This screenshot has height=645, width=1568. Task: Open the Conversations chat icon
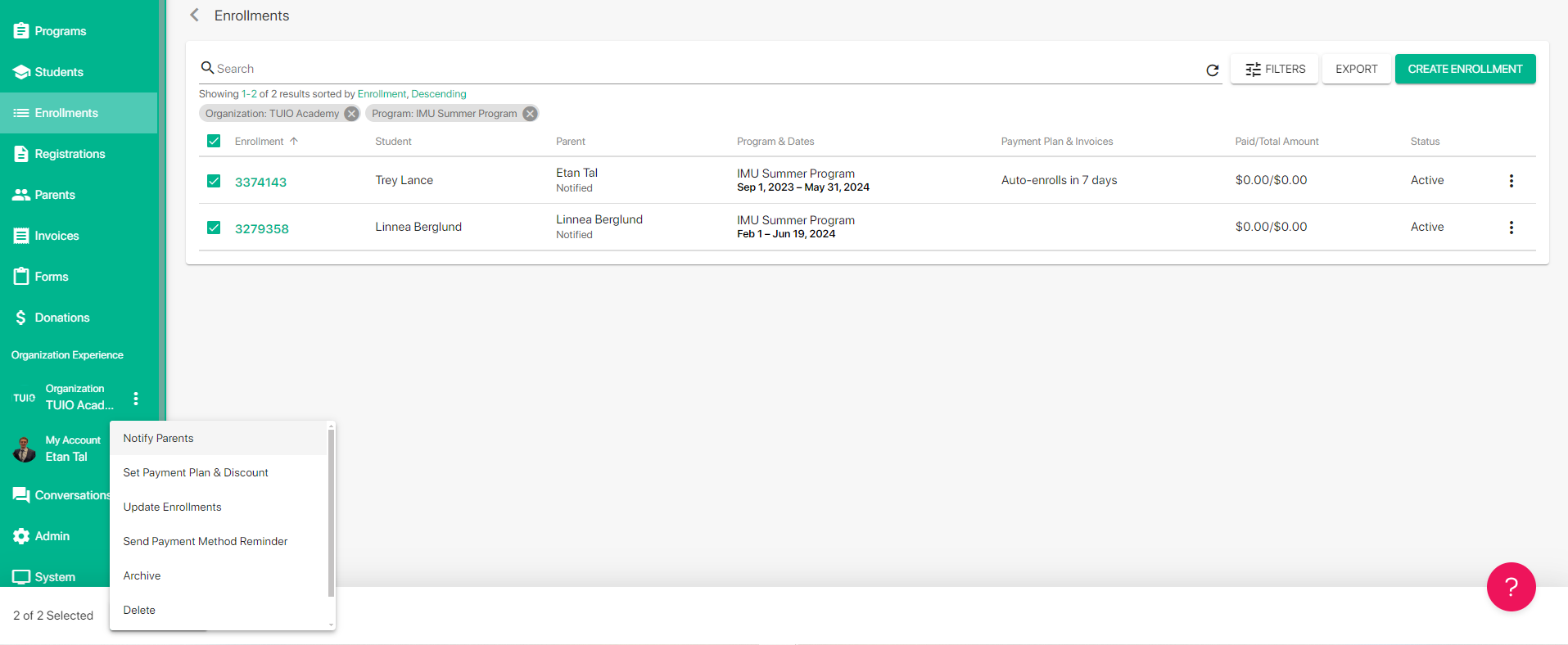[21, 495]
